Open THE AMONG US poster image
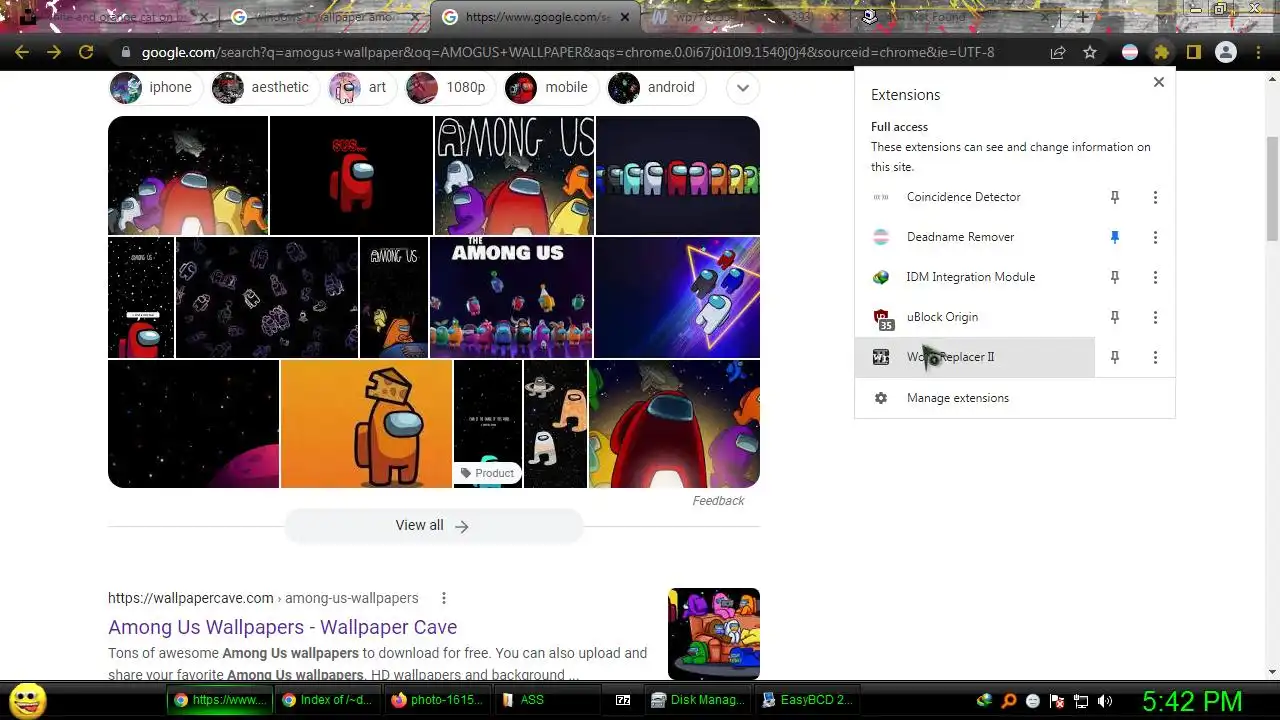The image size is (1280, 720). tap(511, 297)
